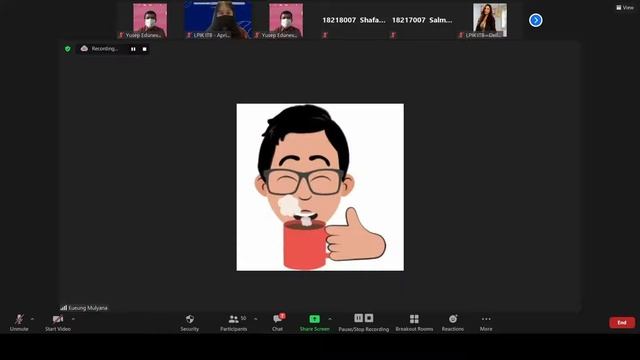Viewport: 640px width, 360px height.
Task: Select LPIK ITB - Apri... video thumbnail
Action: pos(218,20)
